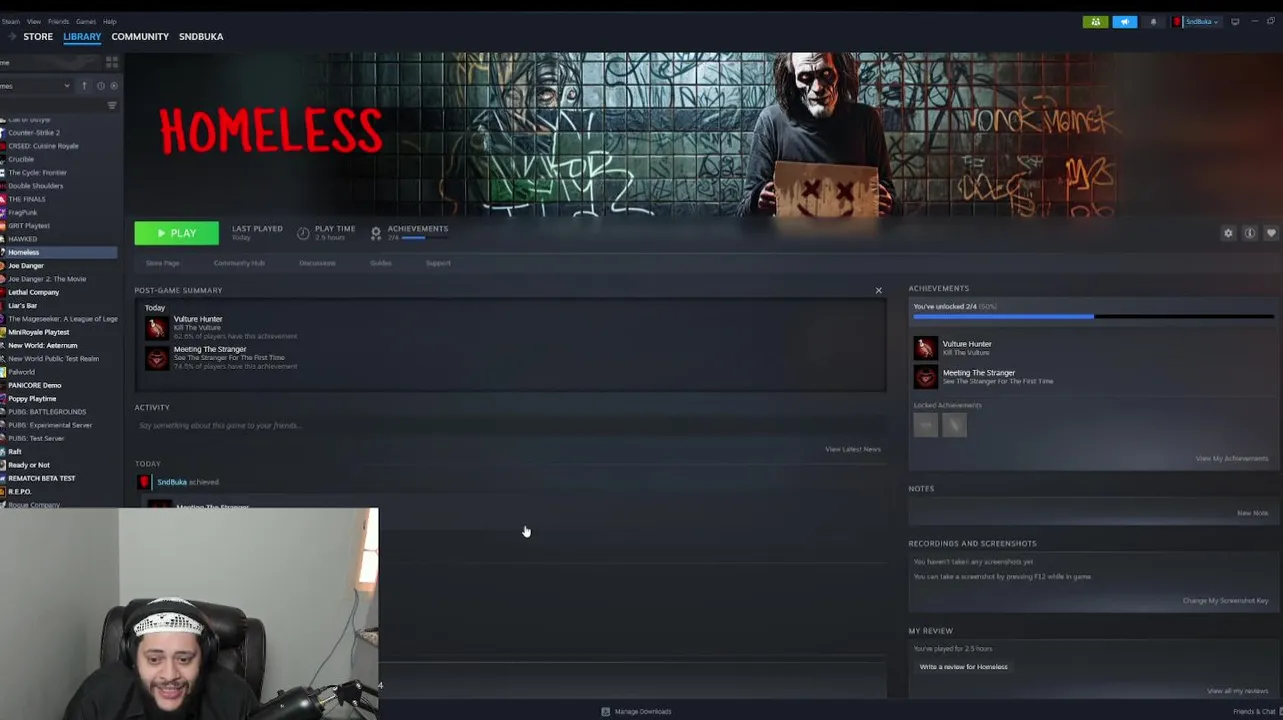1283x720 pixels.
Task: Switch library to grid view icon
Action: pos(111,62)
